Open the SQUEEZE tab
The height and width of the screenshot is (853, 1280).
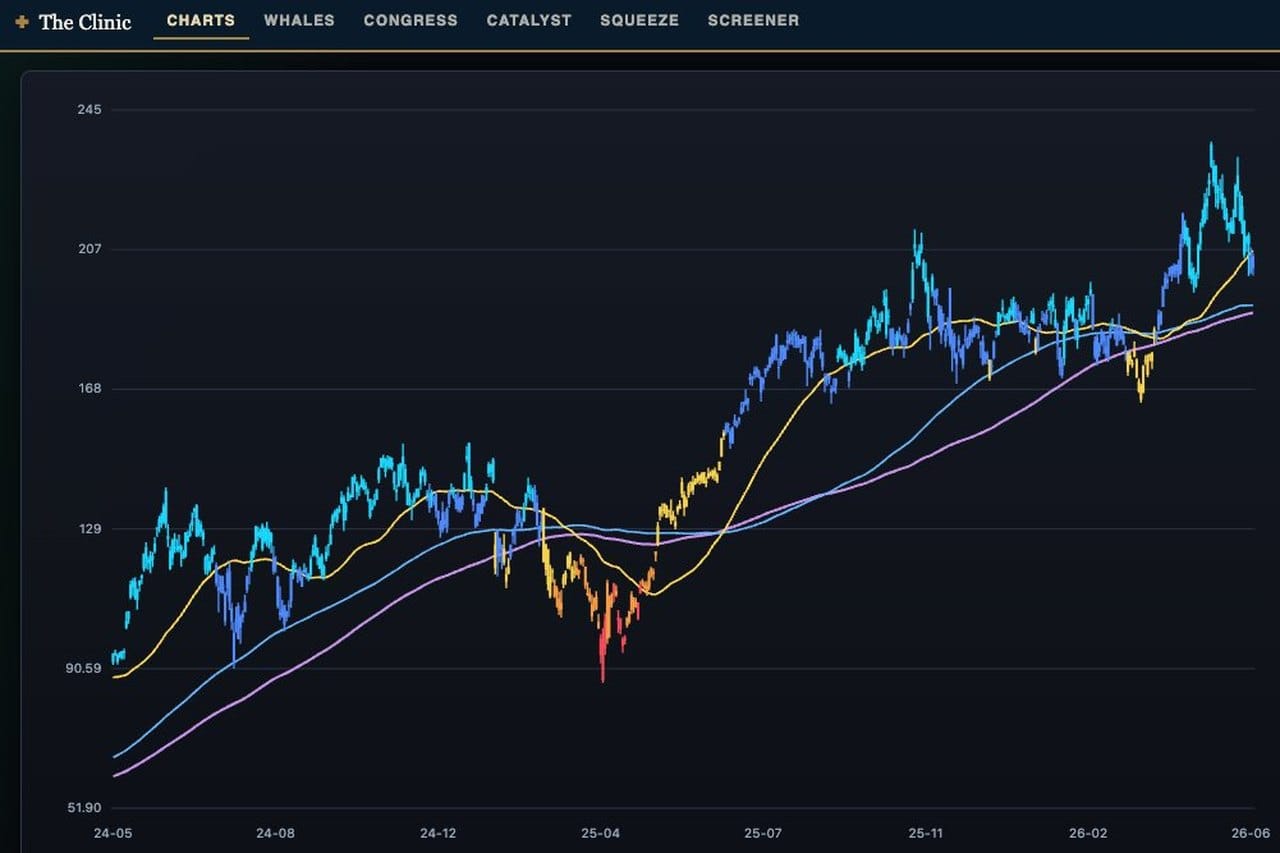[639, 20]
